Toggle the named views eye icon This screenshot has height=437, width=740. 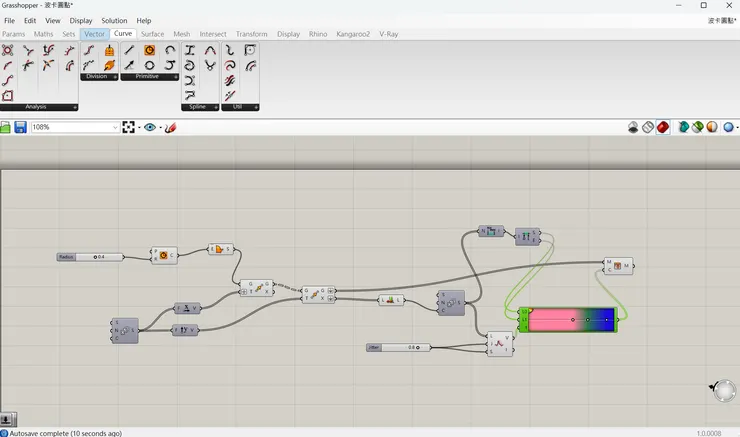pyautogui.click(x=150, y=128)
